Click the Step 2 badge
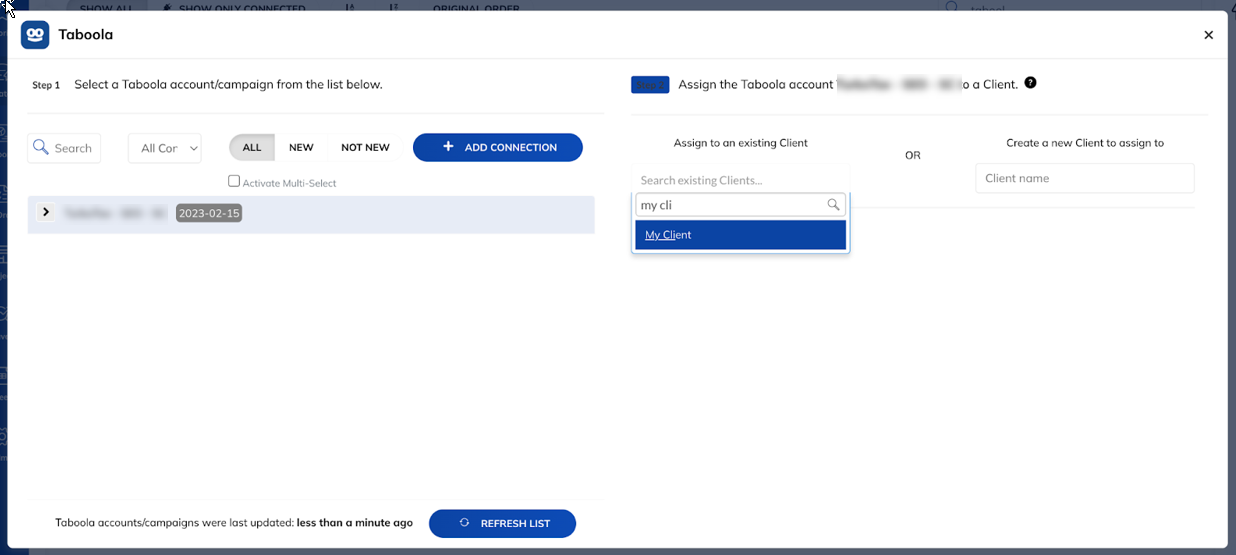 pyautogui.click(x=650, y=85)
